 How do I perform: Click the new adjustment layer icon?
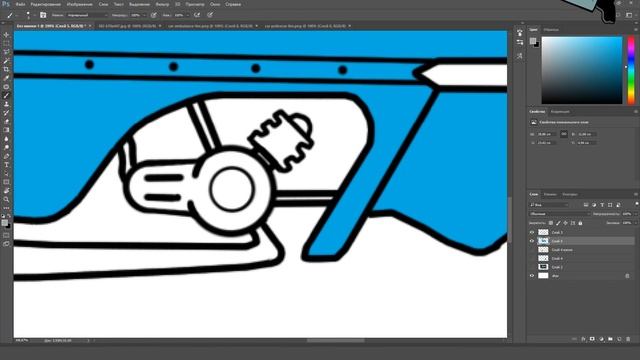point(601,339)
